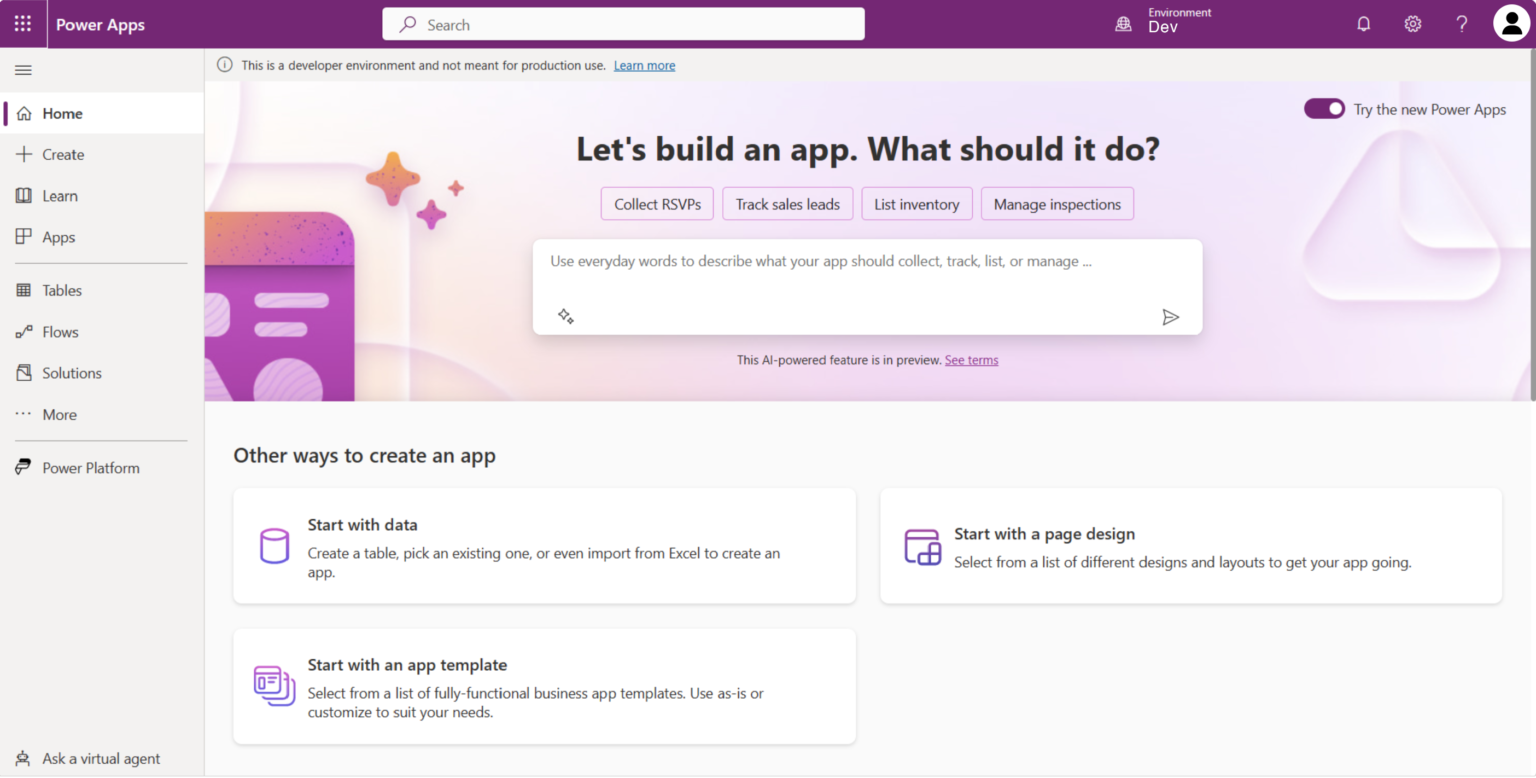The image size is (1536, 778).
Task: Navigate to the Apps page
Action: (58, 237)
